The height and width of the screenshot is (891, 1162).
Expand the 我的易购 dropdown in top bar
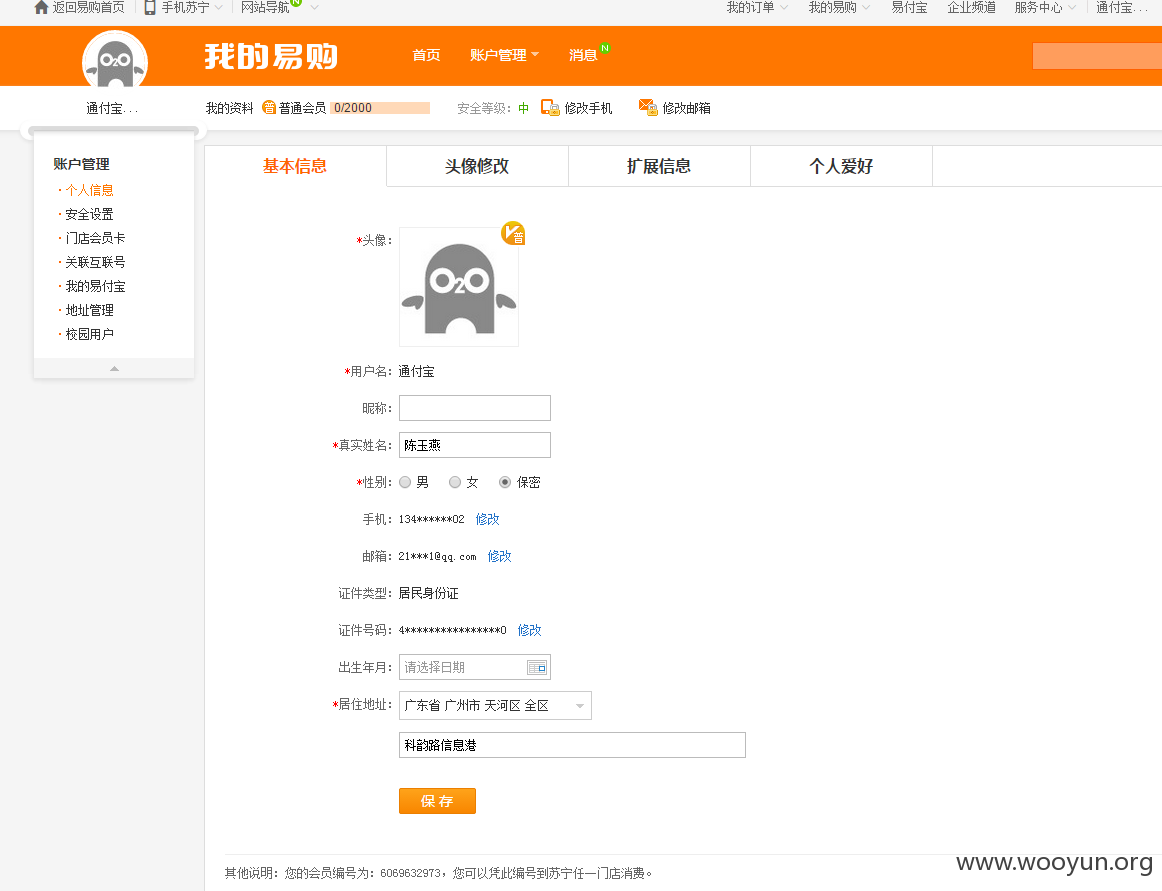pyautogui.click(x=866, y=7)
